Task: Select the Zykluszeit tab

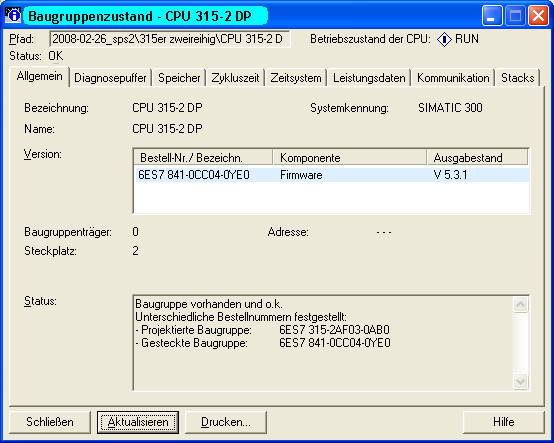Action: coord(235,78)
